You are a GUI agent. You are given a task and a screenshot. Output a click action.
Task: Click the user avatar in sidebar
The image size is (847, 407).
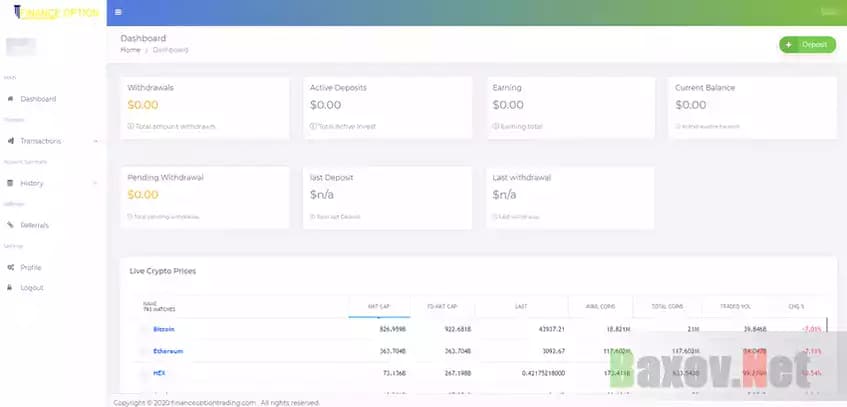(22, 46)
